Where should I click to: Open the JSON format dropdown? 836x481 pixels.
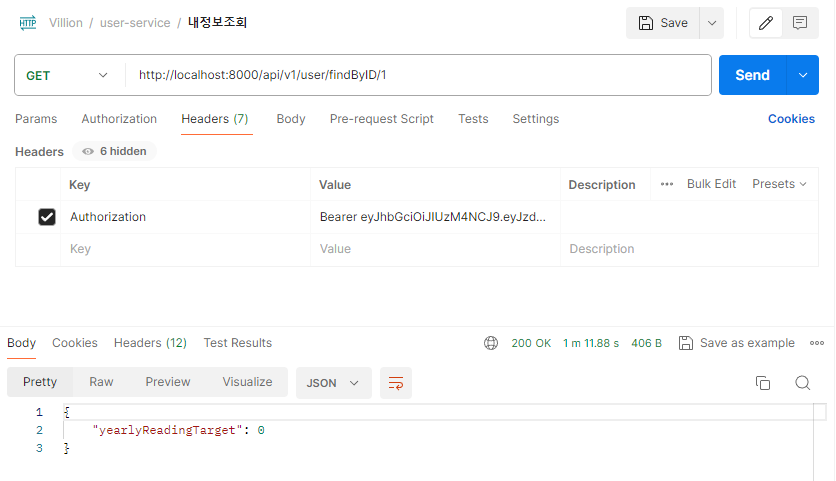click(333, 383)
